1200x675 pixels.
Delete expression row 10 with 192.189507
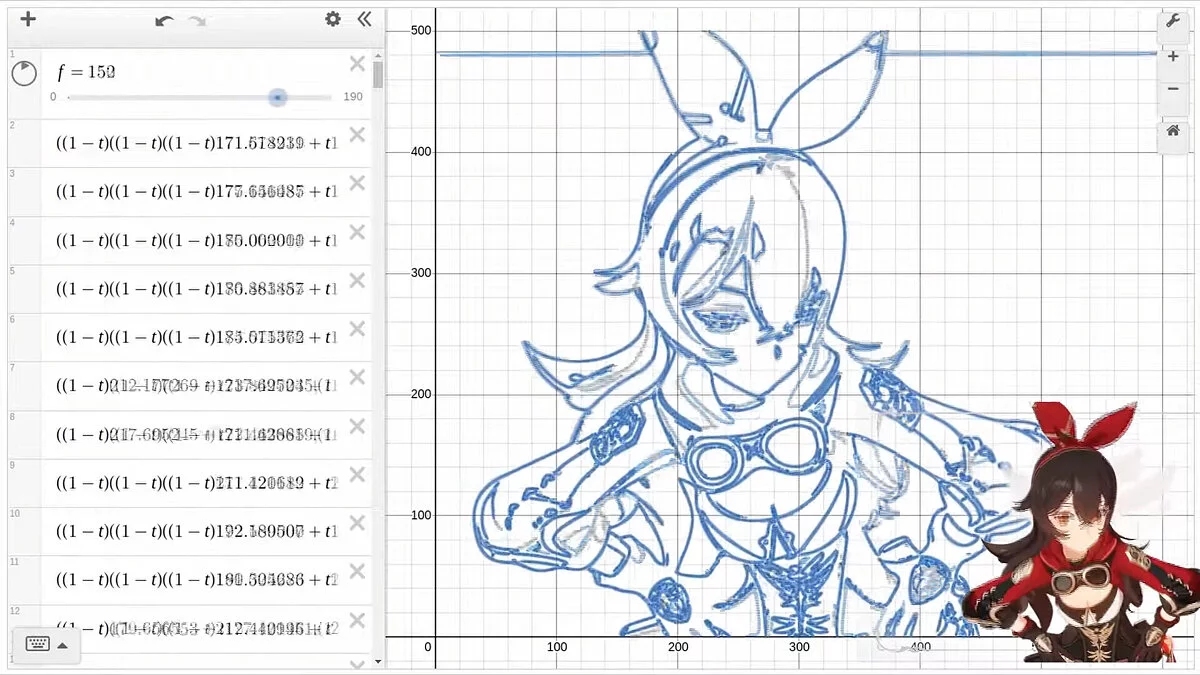(357, 524)
